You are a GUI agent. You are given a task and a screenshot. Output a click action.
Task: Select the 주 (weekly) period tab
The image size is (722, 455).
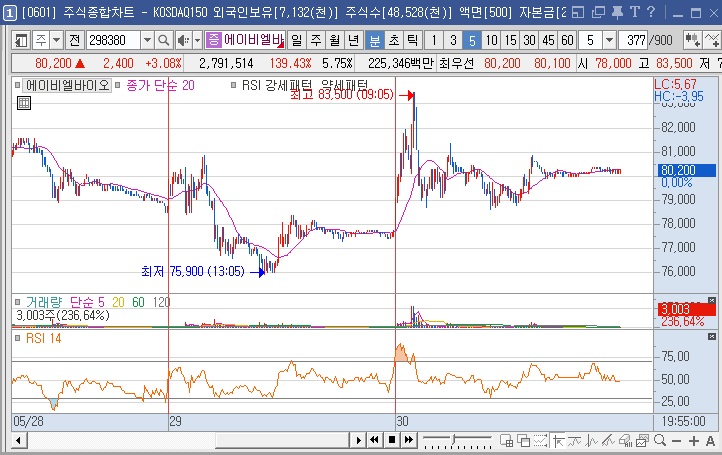click(x=316, y=41)
